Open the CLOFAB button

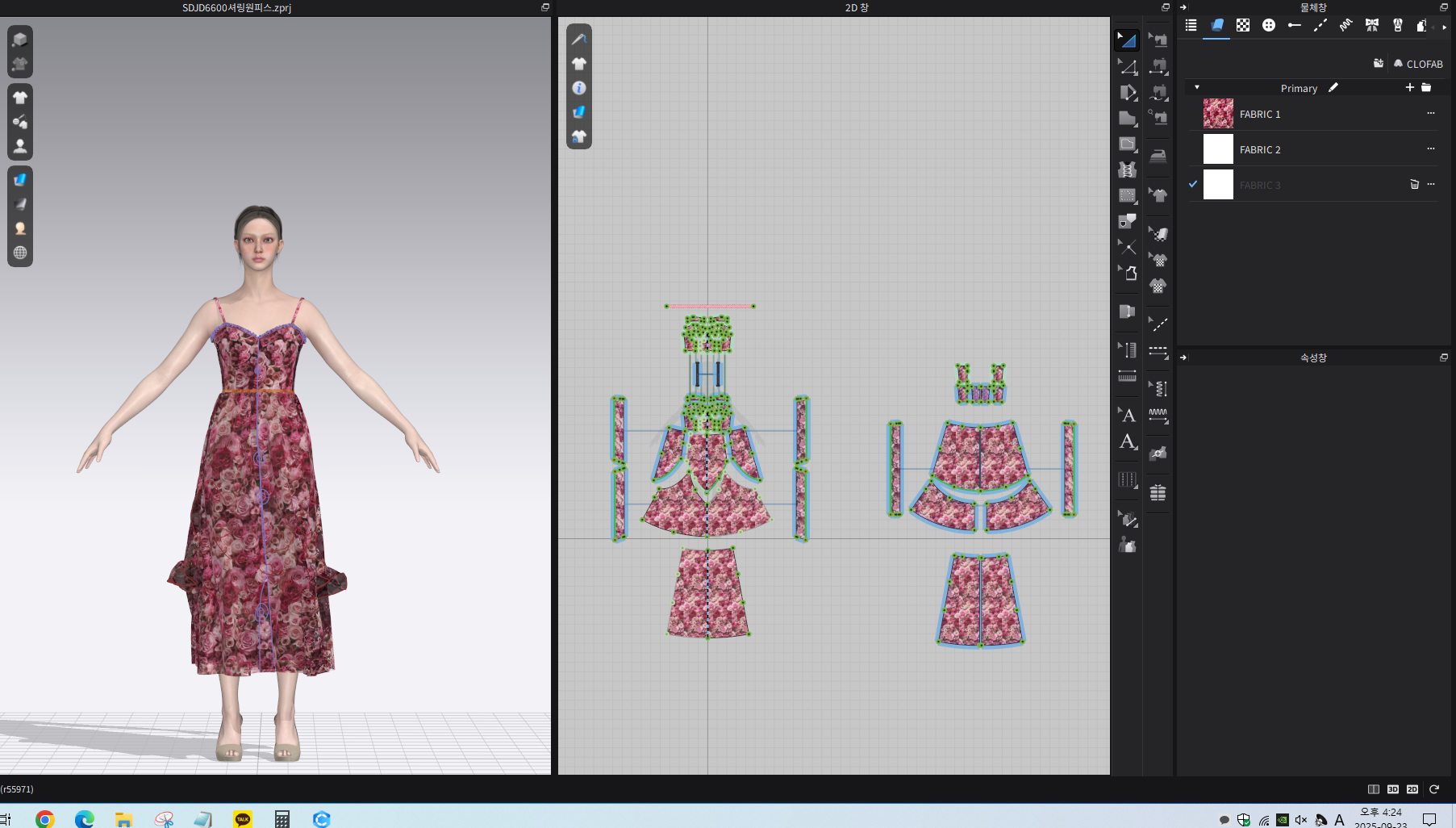1418,64
